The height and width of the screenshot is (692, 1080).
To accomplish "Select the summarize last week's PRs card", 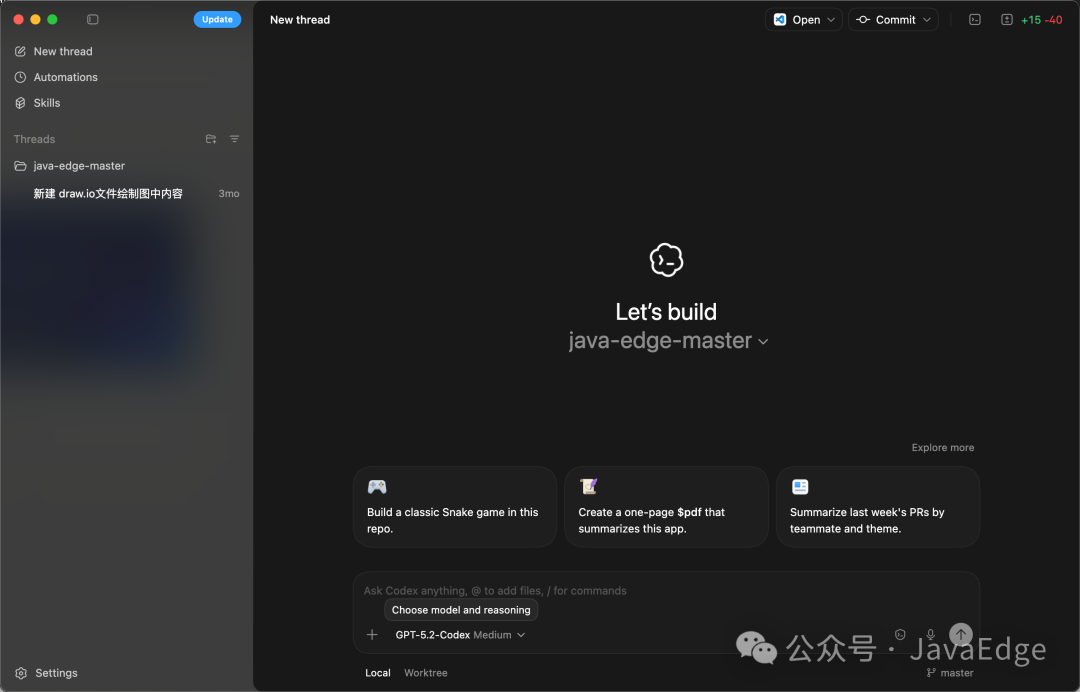I will point(878,507).
